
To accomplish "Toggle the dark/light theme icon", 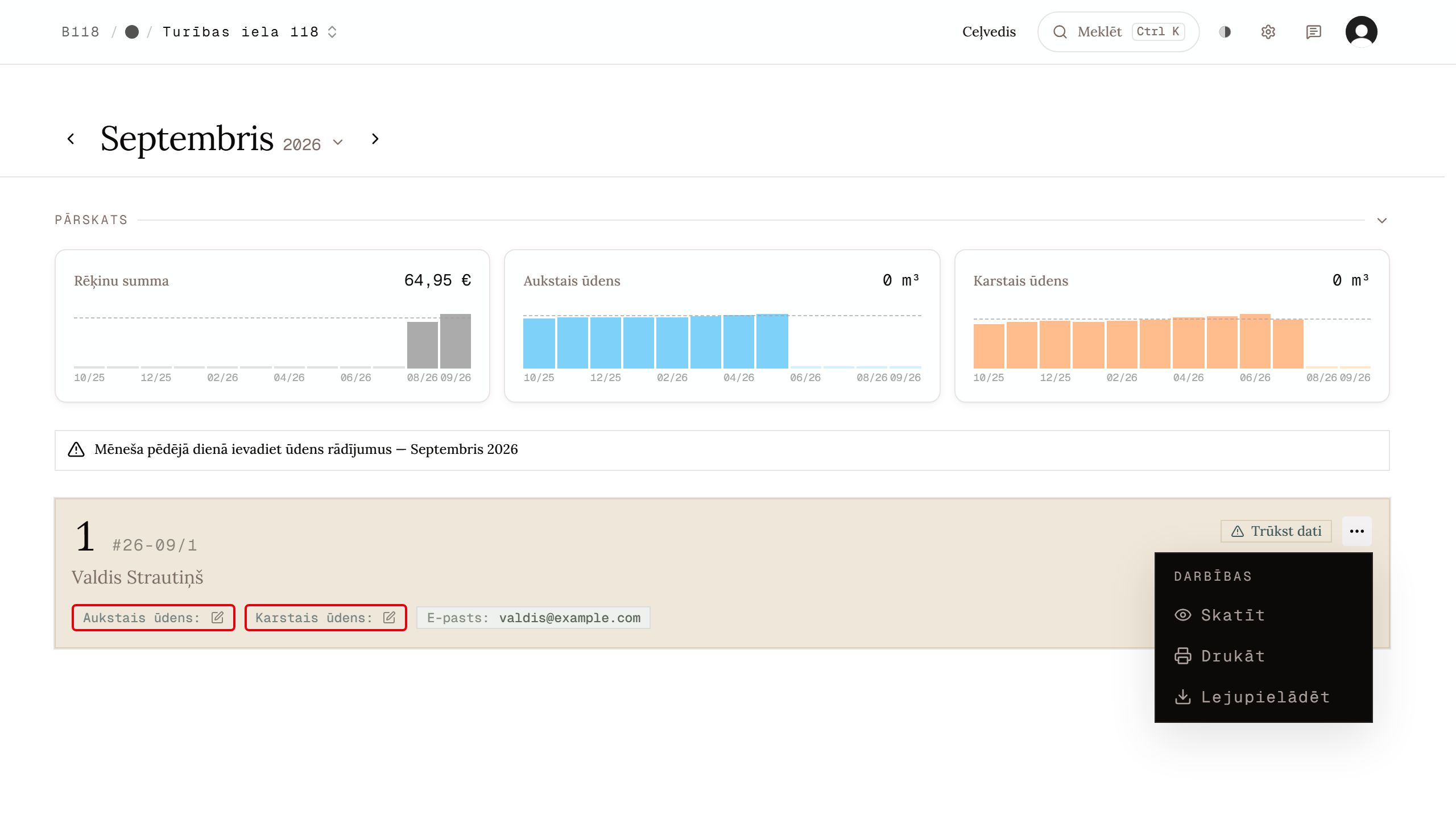I will click(x=1225, y=32).
